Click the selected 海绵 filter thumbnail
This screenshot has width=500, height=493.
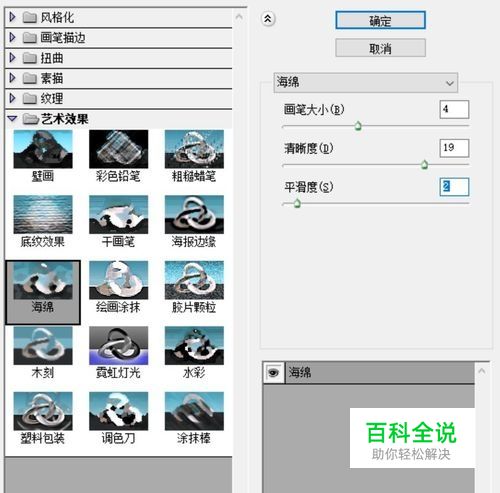43,280
